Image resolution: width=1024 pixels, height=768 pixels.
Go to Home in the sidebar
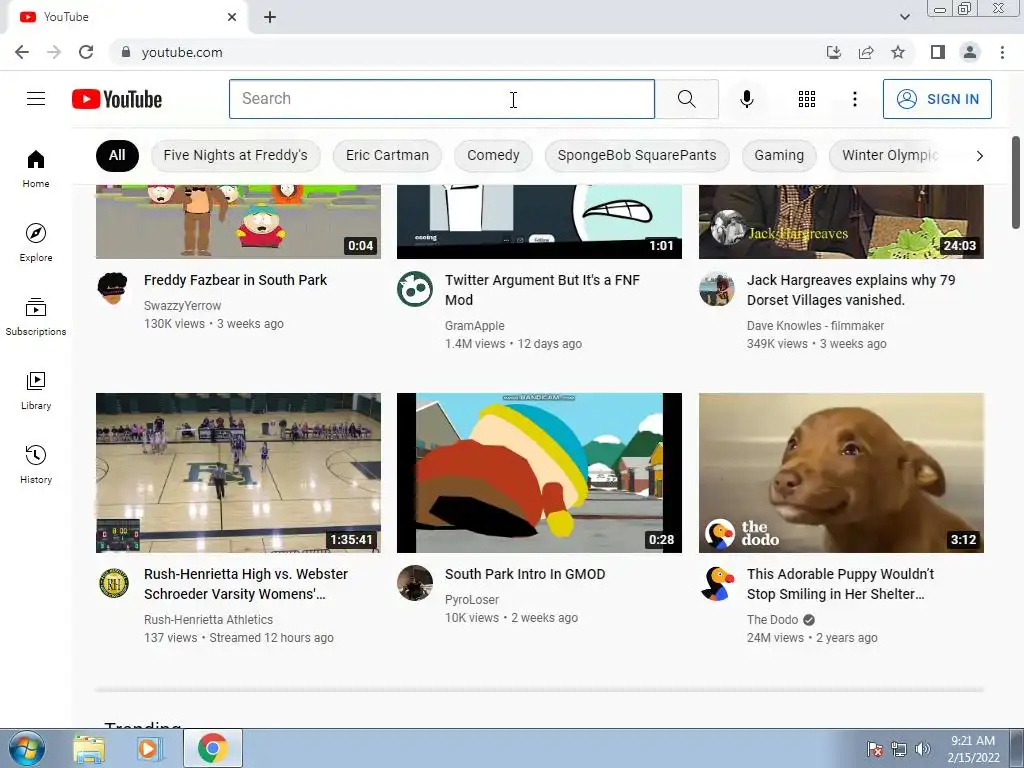click(x=36, y=168)
